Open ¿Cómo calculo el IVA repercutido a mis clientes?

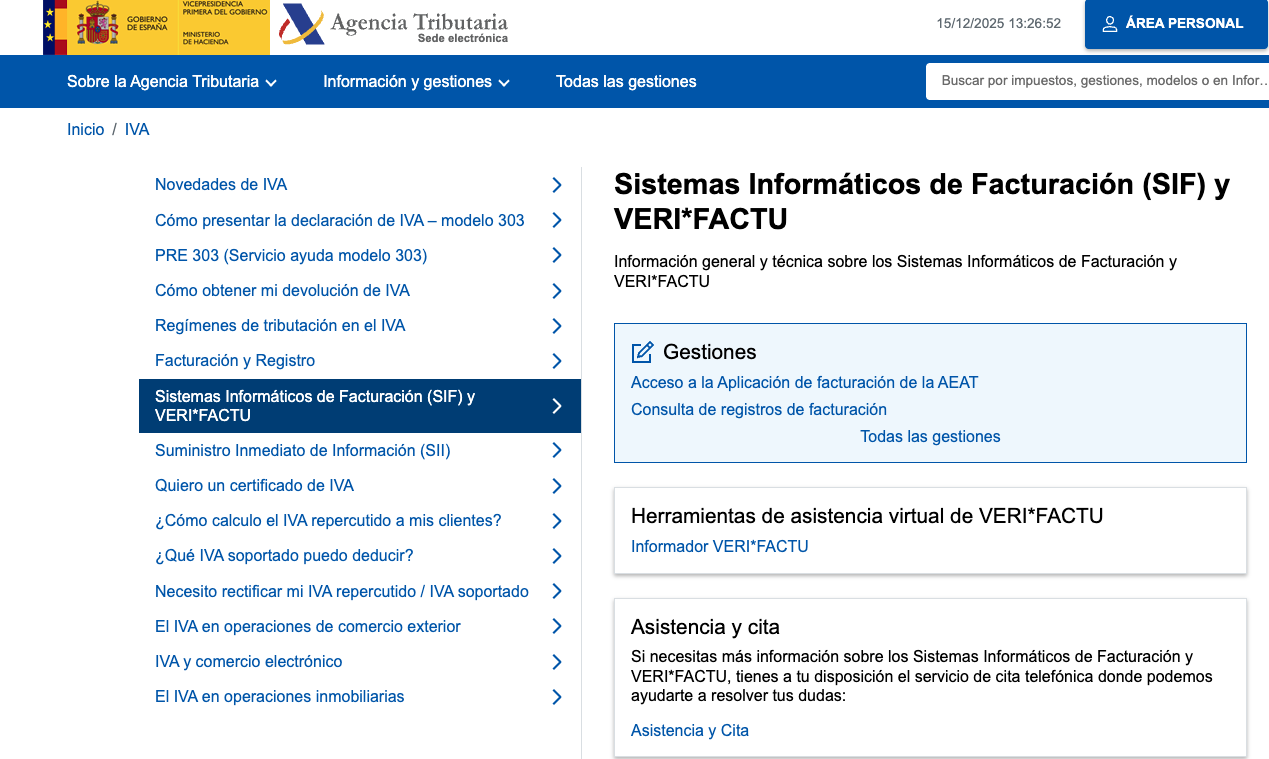(x=328, y=520)
